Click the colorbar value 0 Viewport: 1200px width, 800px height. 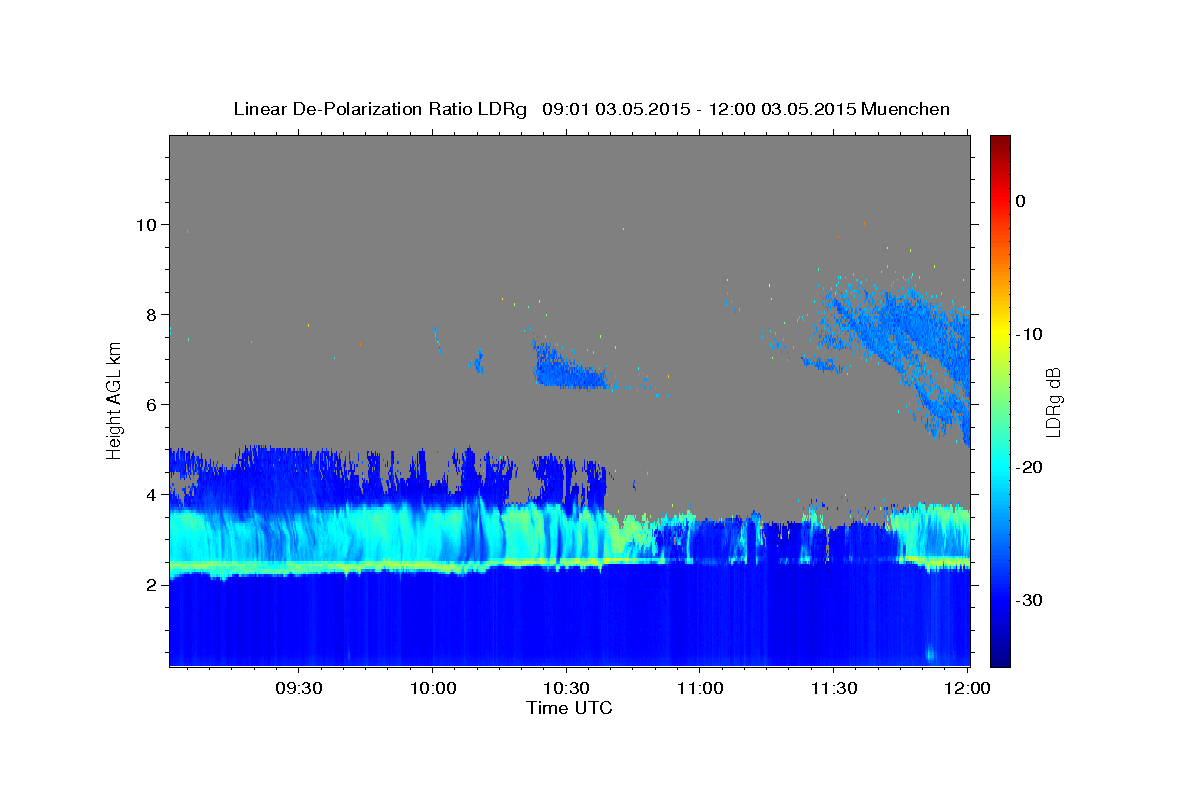pos(1021,201)
